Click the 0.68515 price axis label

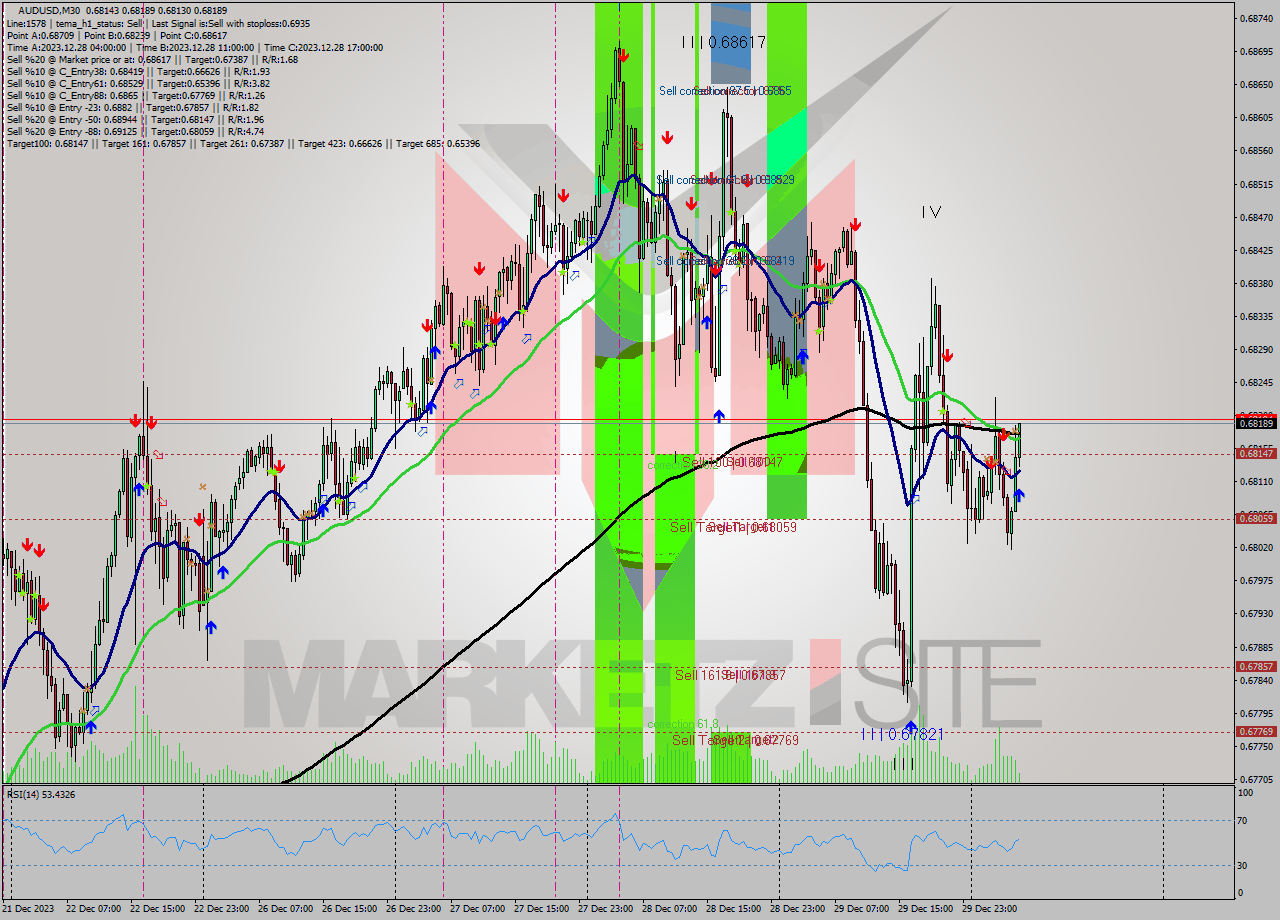(1256, 185)
